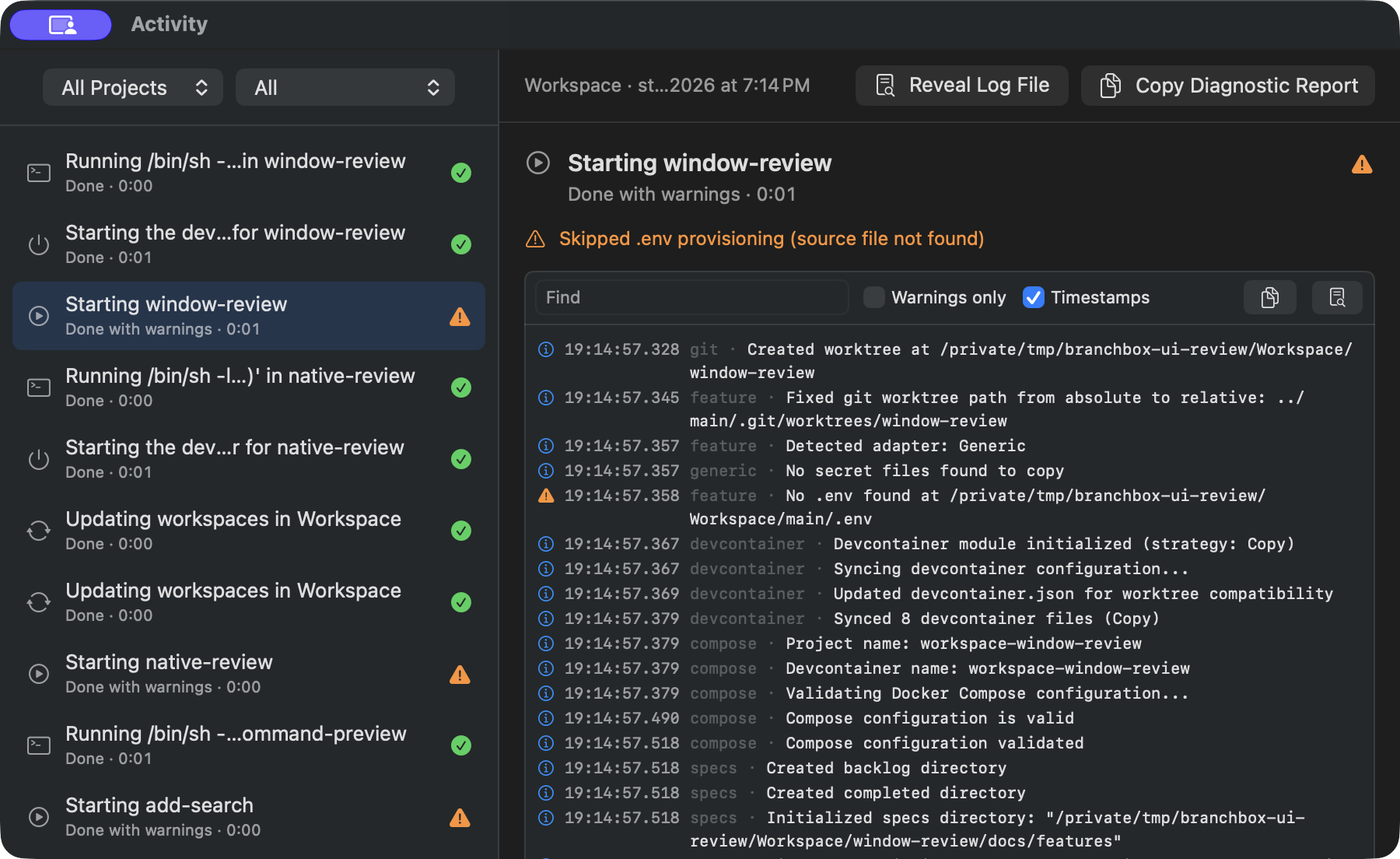Click the info icon on the 19:14:57.328 git log line
This screenshot has width=1400, height=859.
coord(546,349)
